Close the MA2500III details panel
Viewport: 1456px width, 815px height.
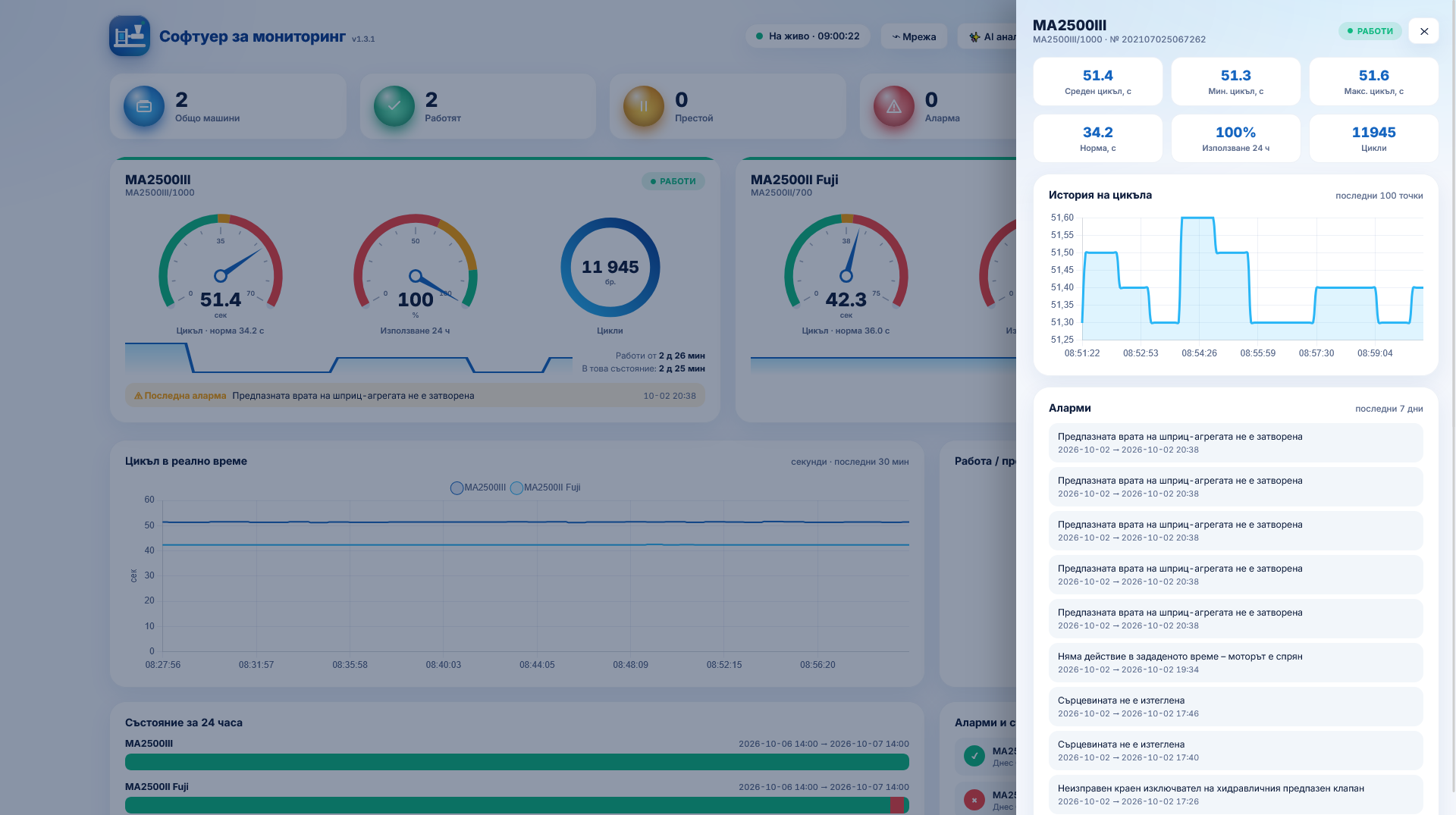pos(1423,31)
